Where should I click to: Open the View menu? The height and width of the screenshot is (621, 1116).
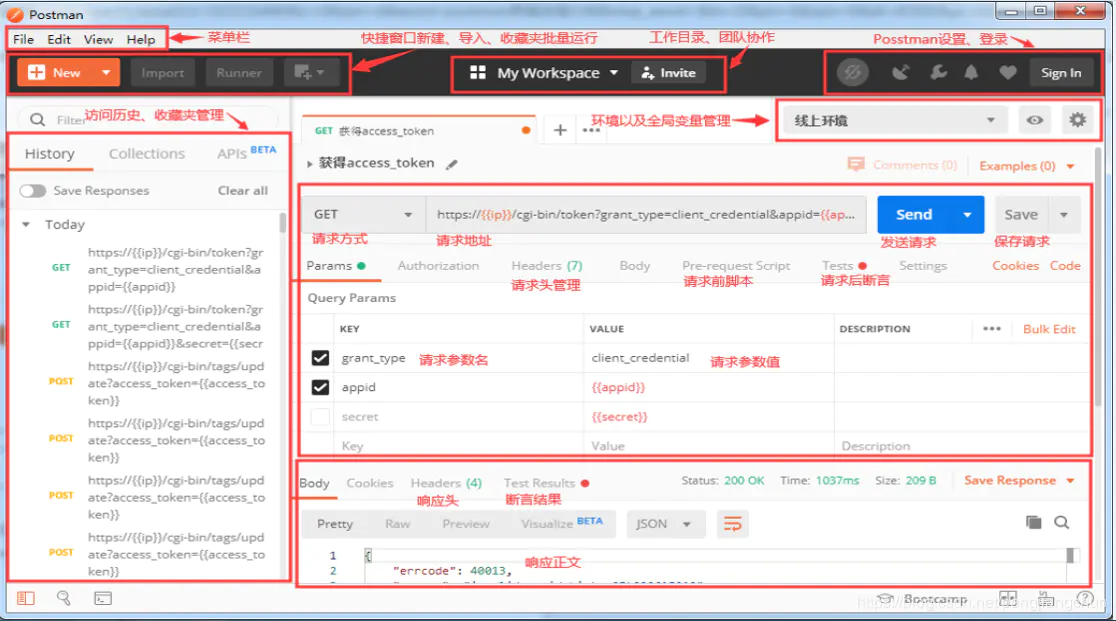(98, 39)
